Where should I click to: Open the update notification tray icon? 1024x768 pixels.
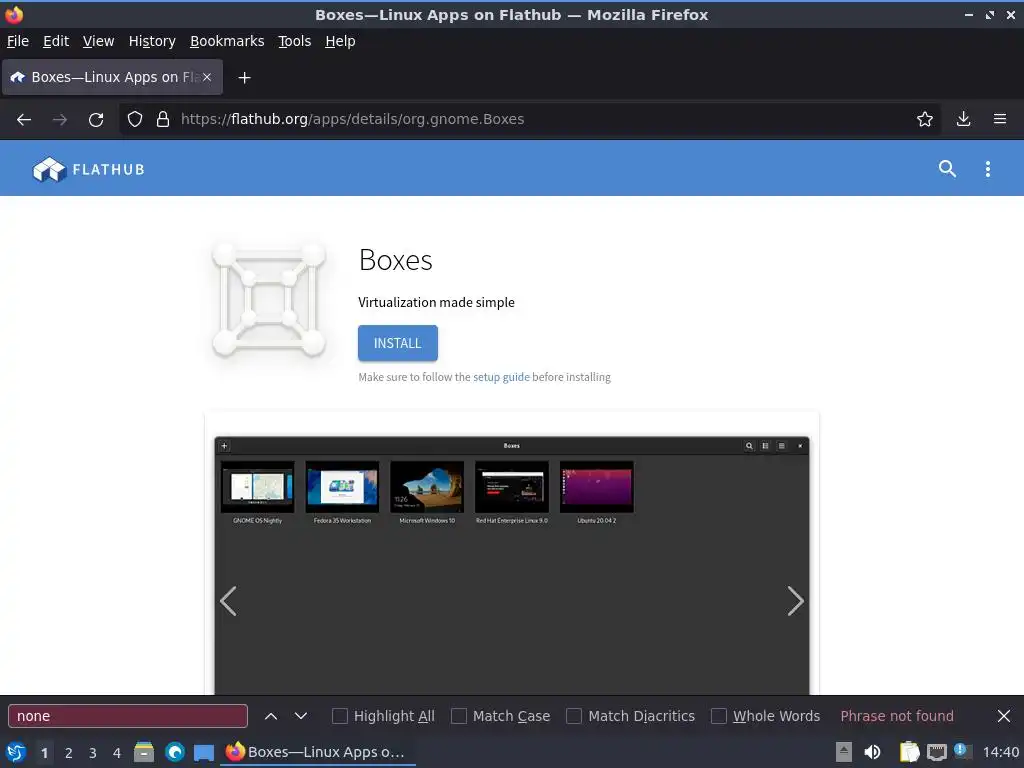pyautogui.click(x=961, y=750)
